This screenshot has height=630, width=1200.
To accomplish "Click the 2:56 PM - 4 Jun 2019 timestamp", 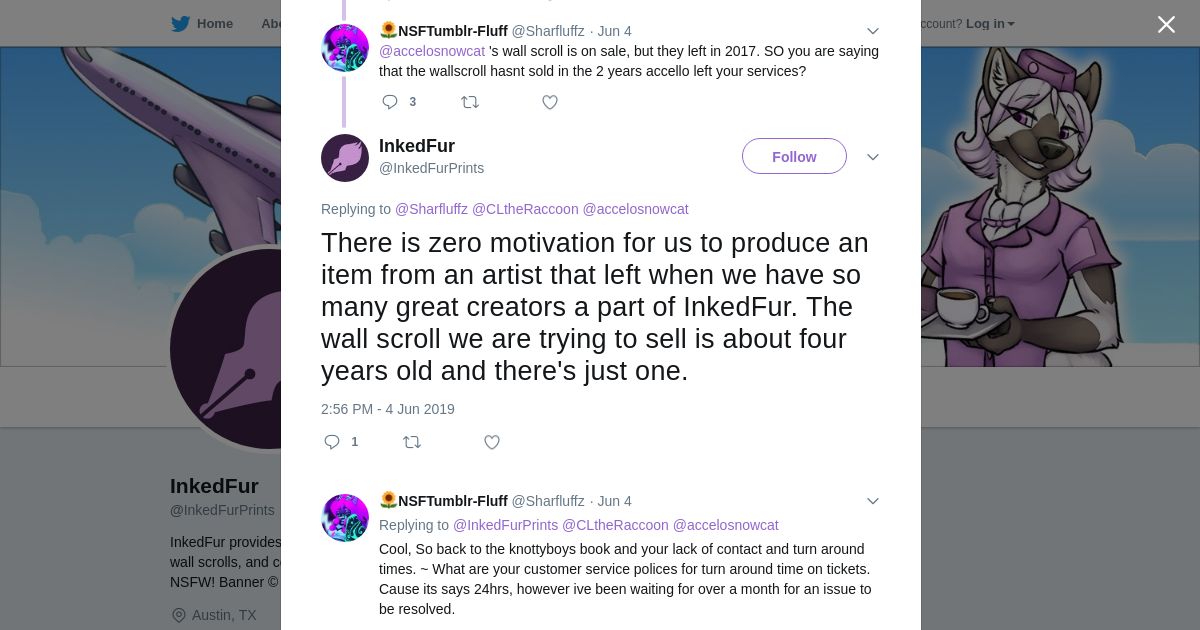I will point(388,409).
